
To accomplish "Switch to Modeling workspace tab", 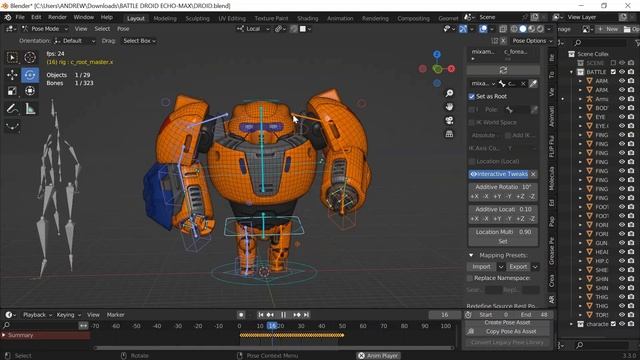I will (x=165, y=18).
